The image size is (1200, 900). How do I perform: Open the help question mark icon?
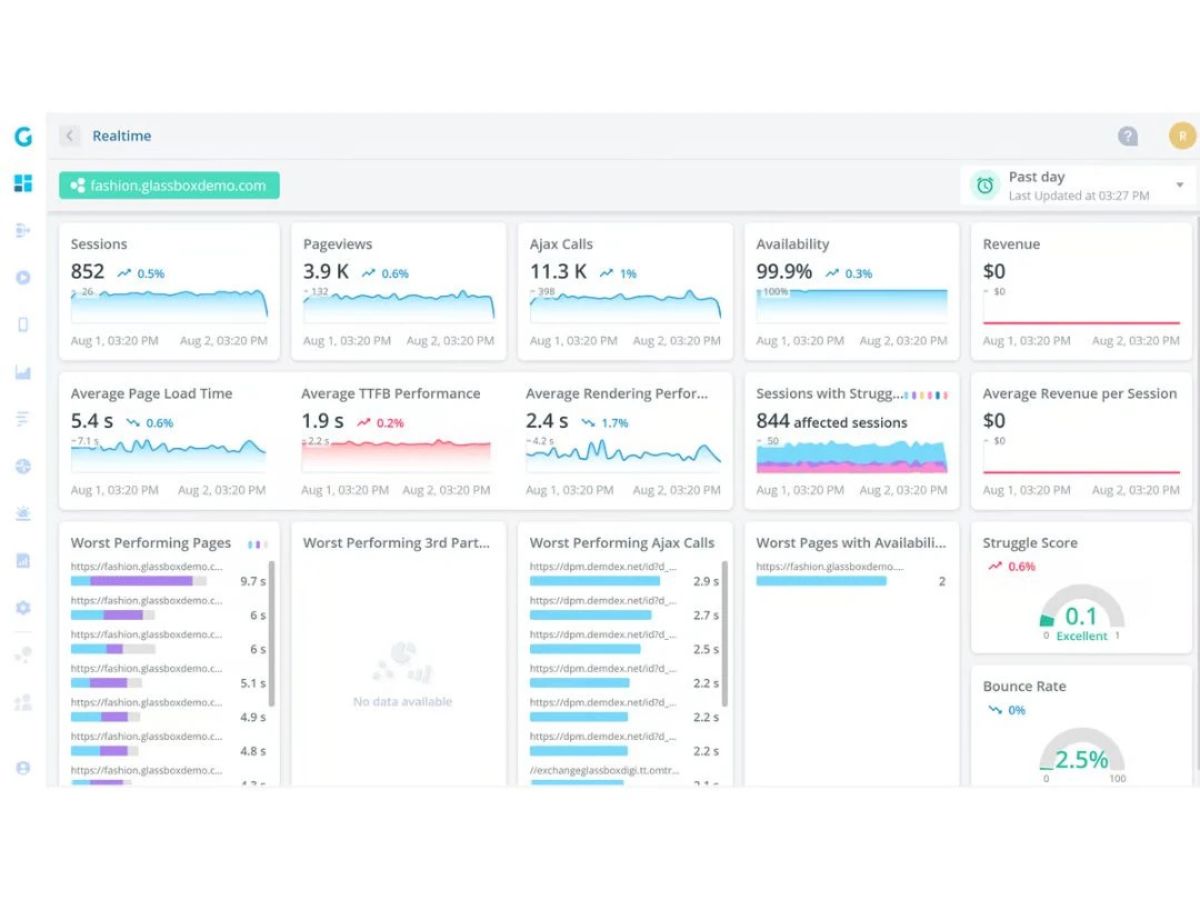(1128, 136)
